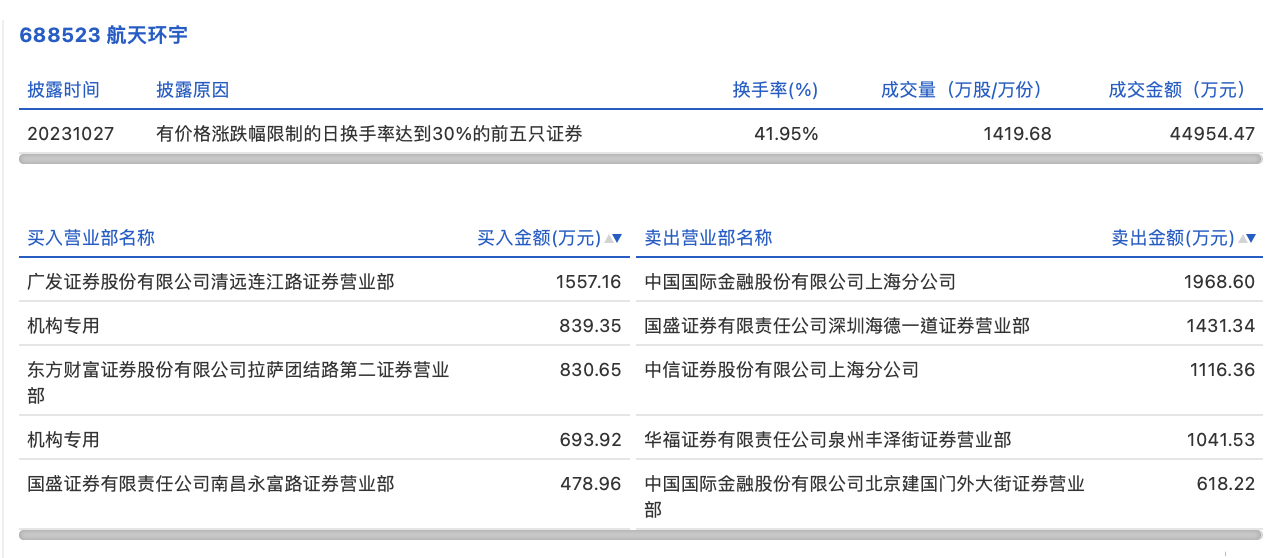Click the horizontal scrollbar under the brokerage table
The image size is (1272, 558).
pyautogui.click(x=640, y=534)
